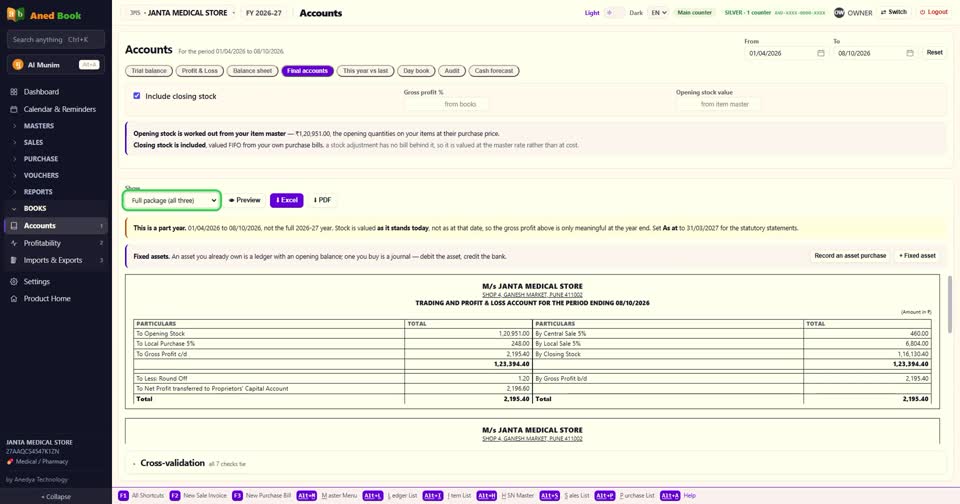Click the Profitability chart icon
The width and height of the screenshot is (960, 504).
13,243
